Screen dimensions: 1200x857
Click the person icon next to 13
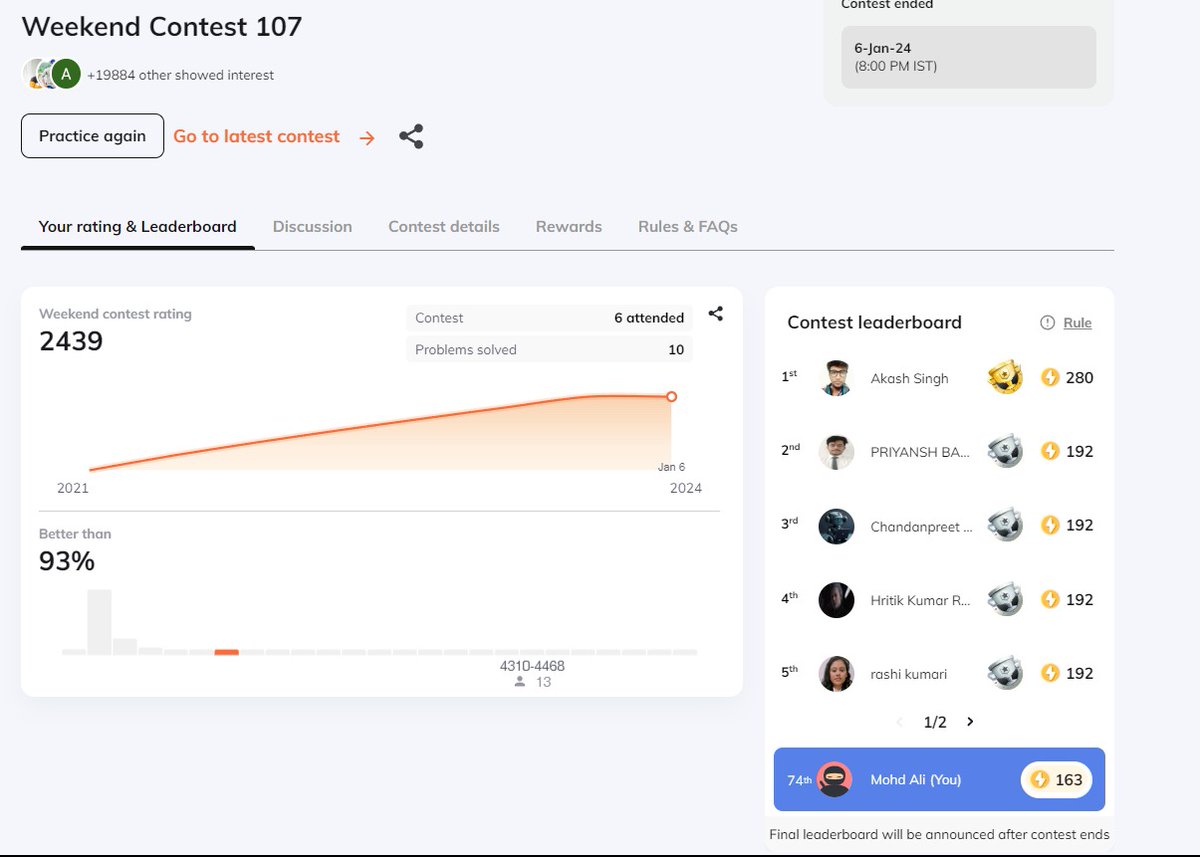[x=519, y=682]
